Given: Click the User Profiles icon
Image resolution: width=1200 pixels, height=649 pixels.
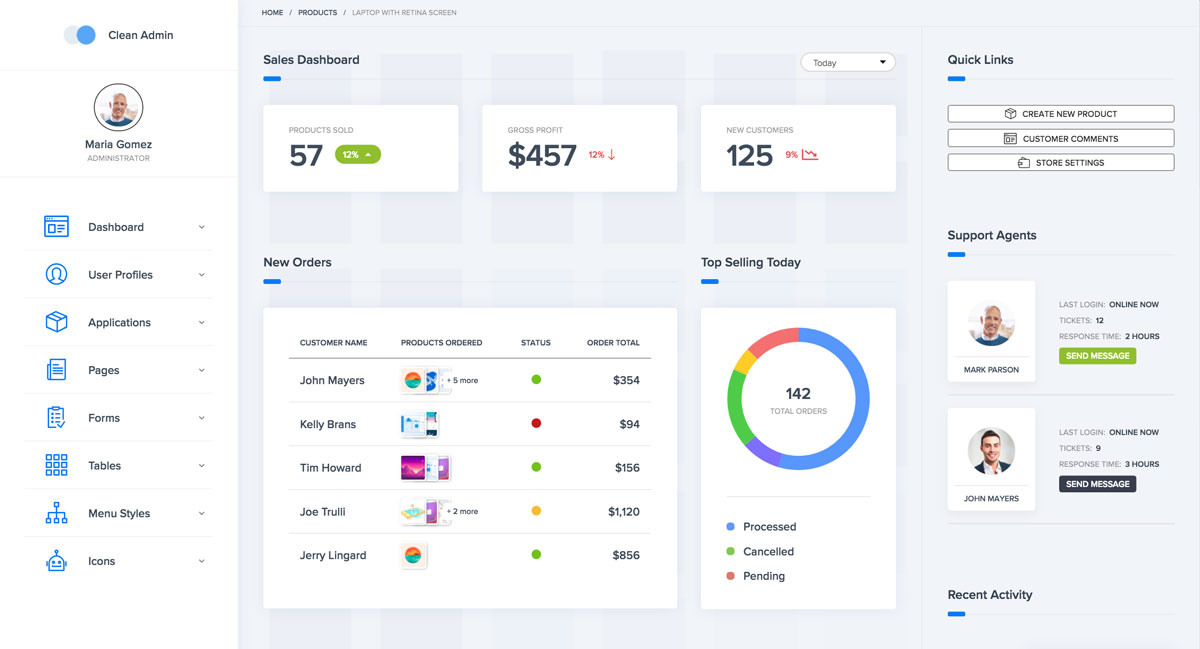Looking at the screenshot, I should [56, 275].
